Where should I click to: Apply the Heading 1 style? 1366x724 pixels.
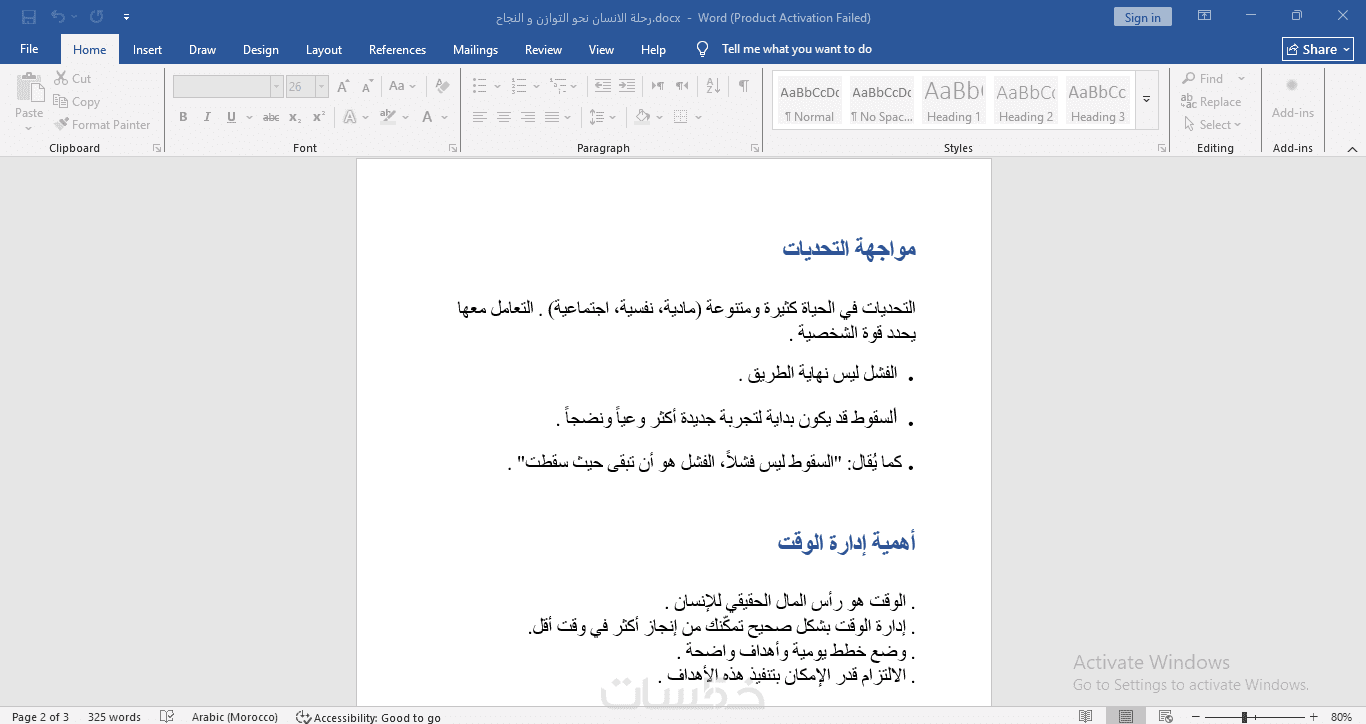[x=954, y=100]
